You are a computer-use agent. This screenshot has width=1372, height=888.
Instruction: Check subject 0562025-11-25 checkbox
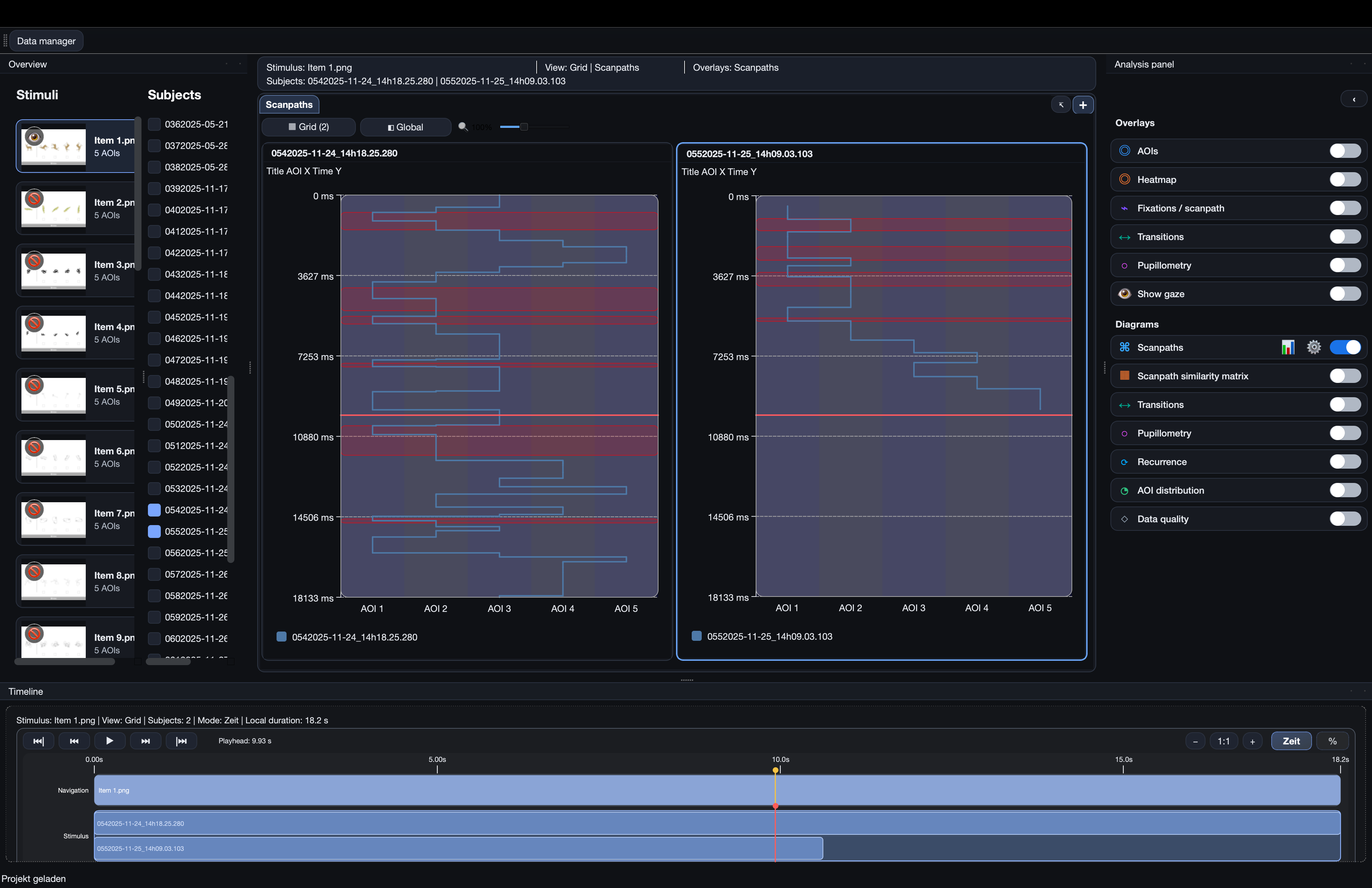(154, 553)
